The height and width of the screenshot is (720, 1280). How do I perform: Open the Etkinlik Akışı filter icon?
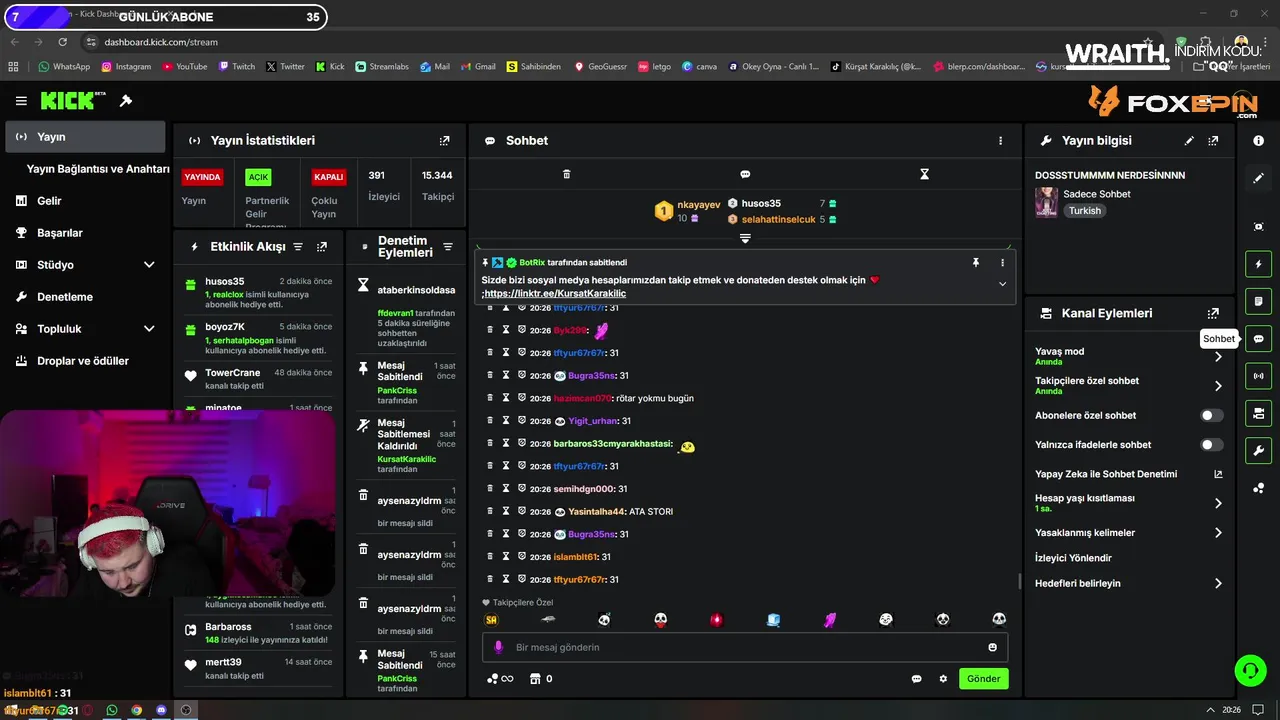tap(297, 247)
